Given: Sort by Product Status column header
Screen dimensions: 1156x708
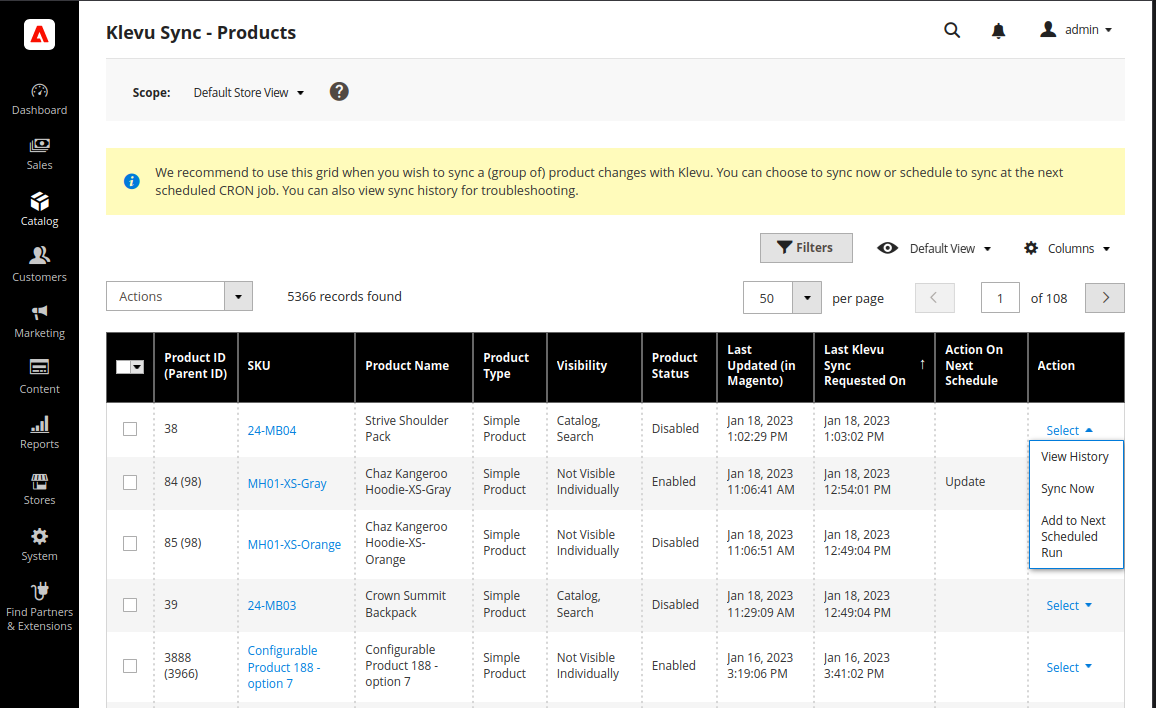Looking at the screenshot, I should [679, 366].
